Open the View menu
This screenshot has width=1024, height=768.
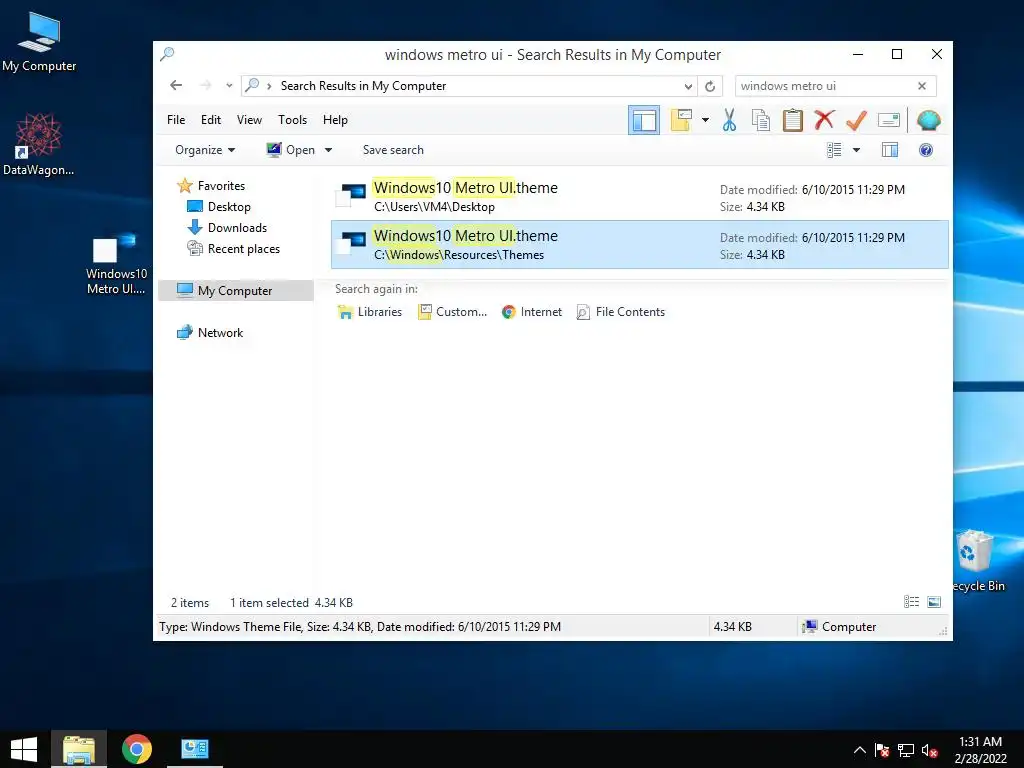click(249, 120)
